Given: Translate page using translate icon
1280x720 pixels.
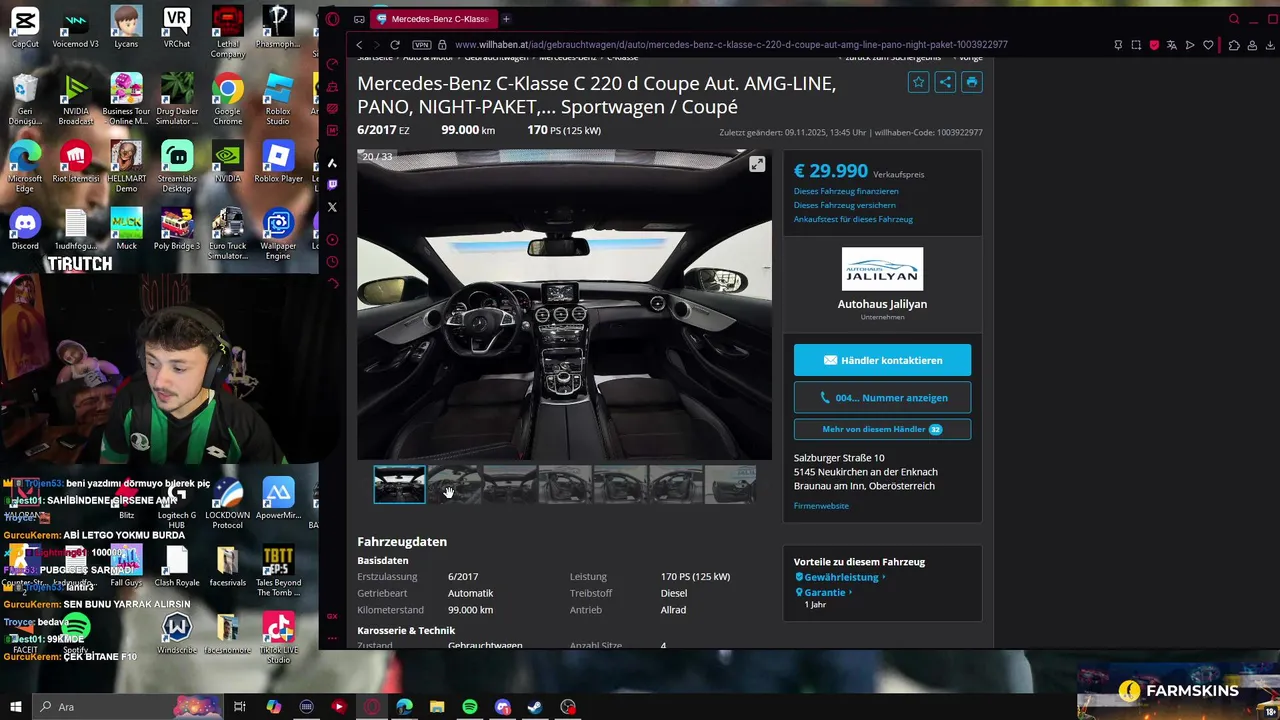Looking at the screenshot, I should point(1172,45).
